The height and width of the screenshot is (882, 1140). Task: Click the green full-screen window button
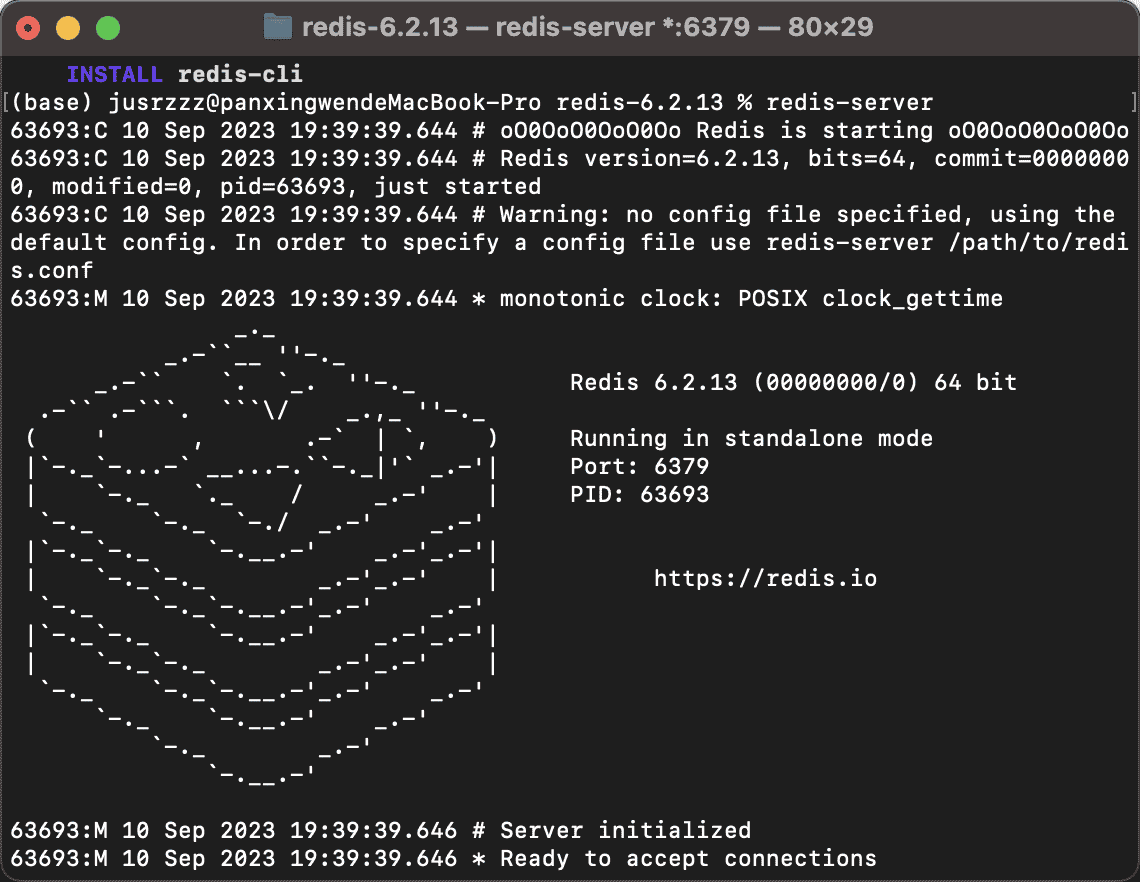point(106,28)
